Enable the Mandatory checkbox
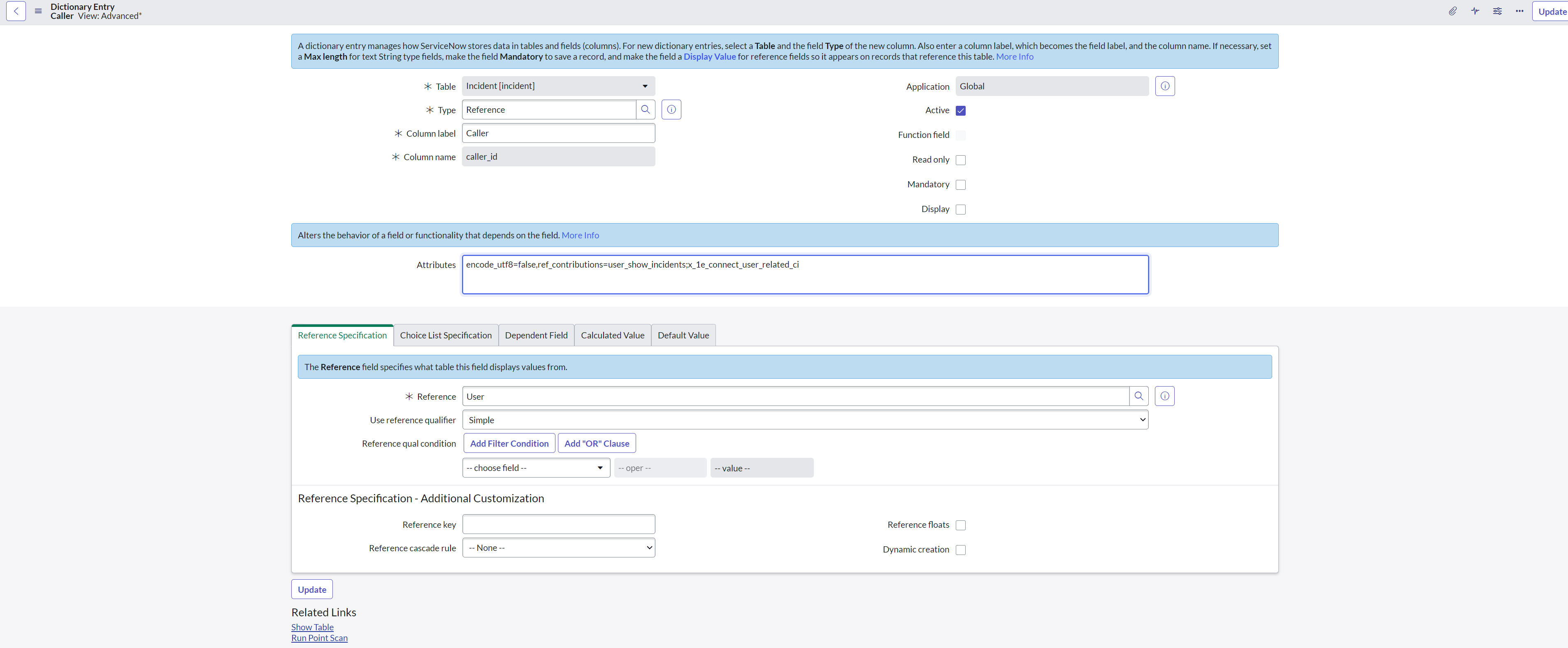This screenshot has height=648, width=1568. click(x=961, y=184)
